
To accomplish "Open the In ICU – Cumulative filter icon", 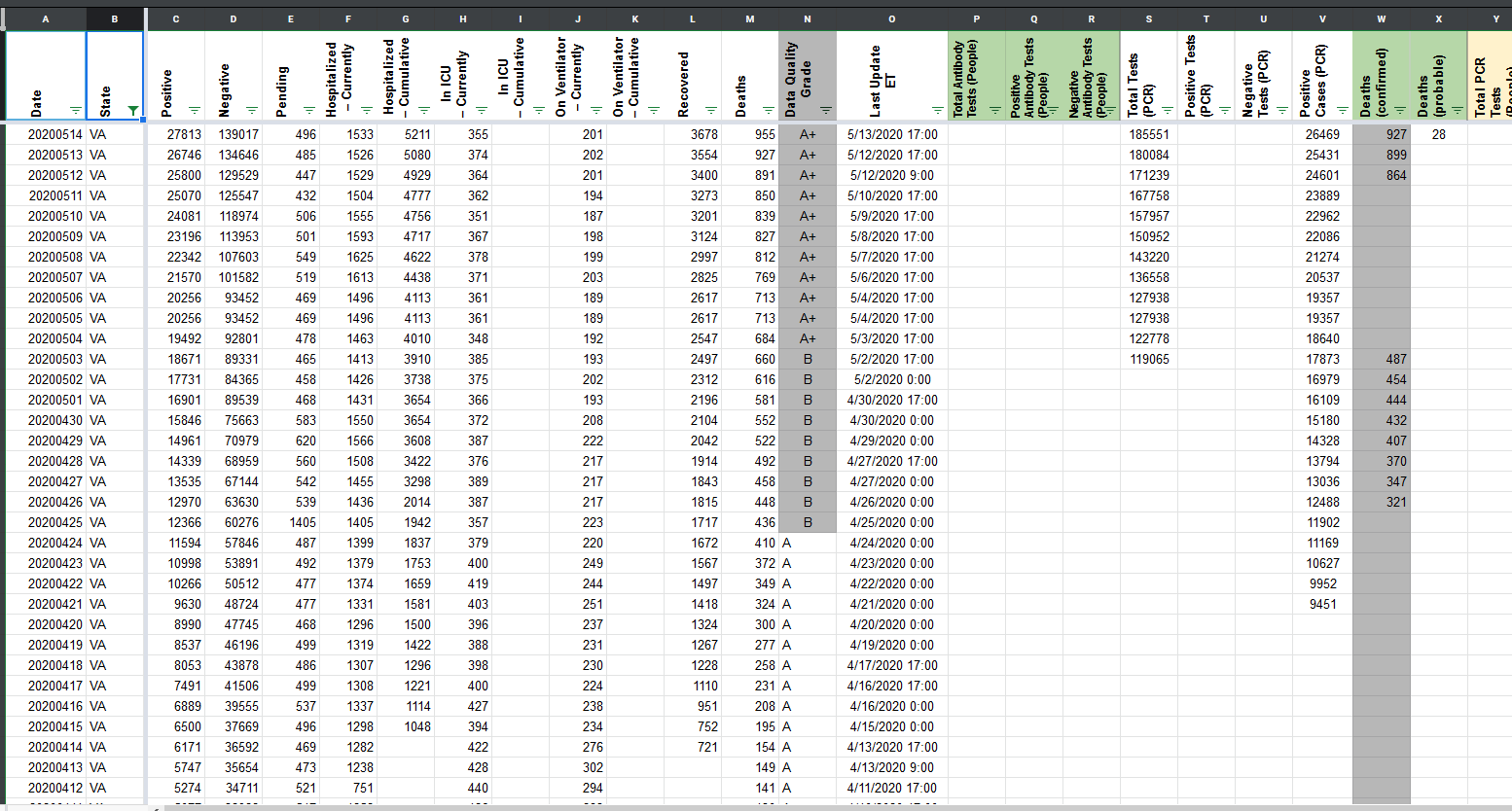I will pyautogui.click(x=539, y=110).
